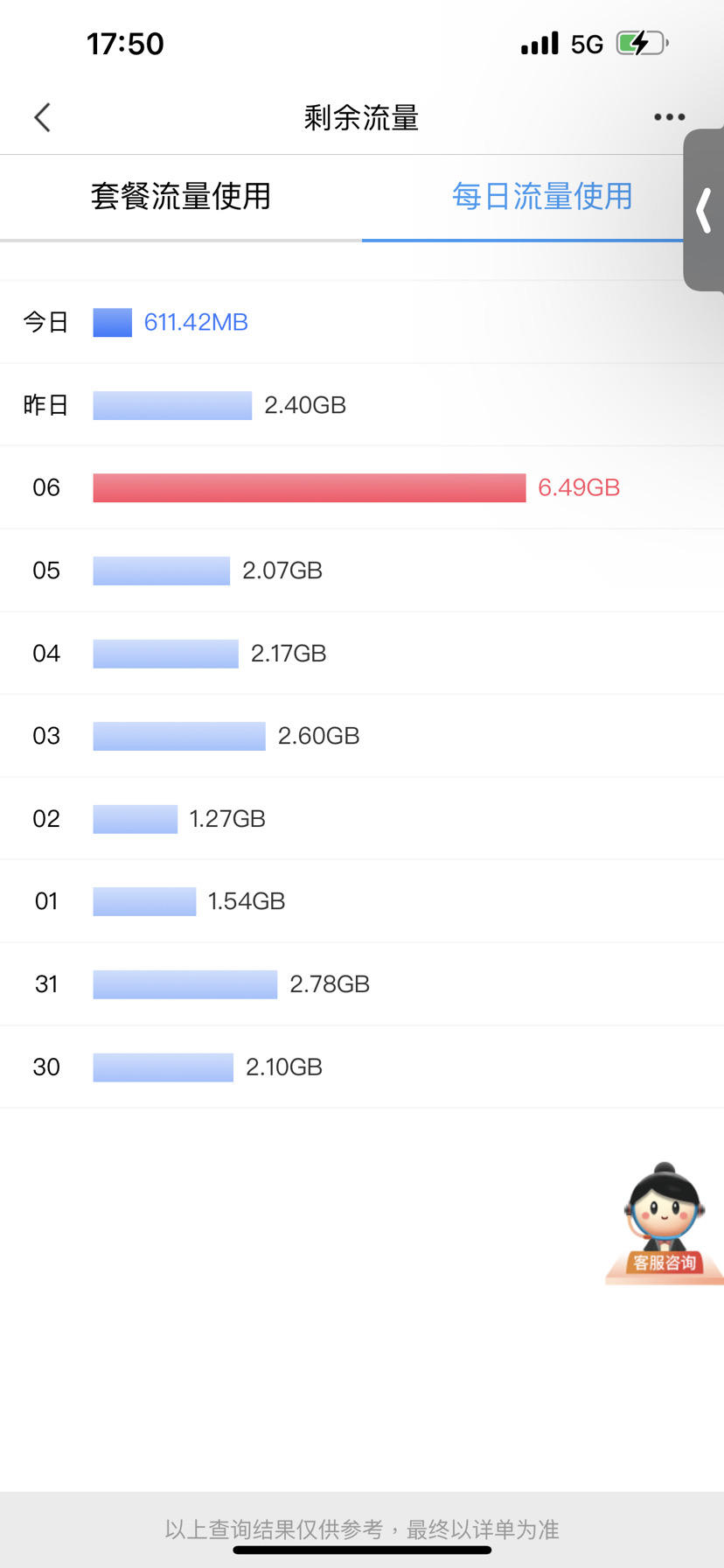Tap the 31 row showing 2.78GB
This screenshot has height=1568, width=724.
point(362,984)
